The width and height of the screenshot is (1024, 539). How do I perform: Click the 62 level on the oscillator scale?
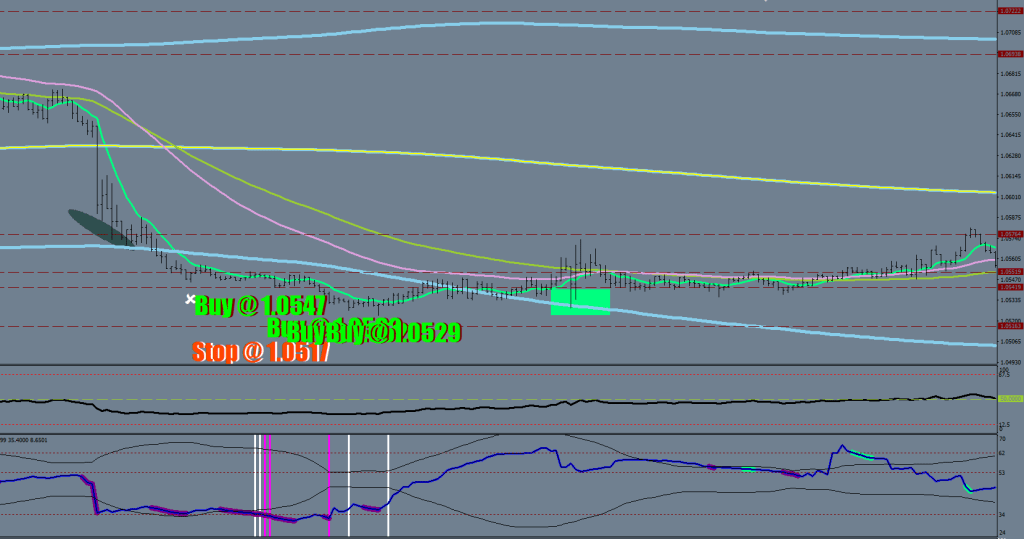point(1004,453)
